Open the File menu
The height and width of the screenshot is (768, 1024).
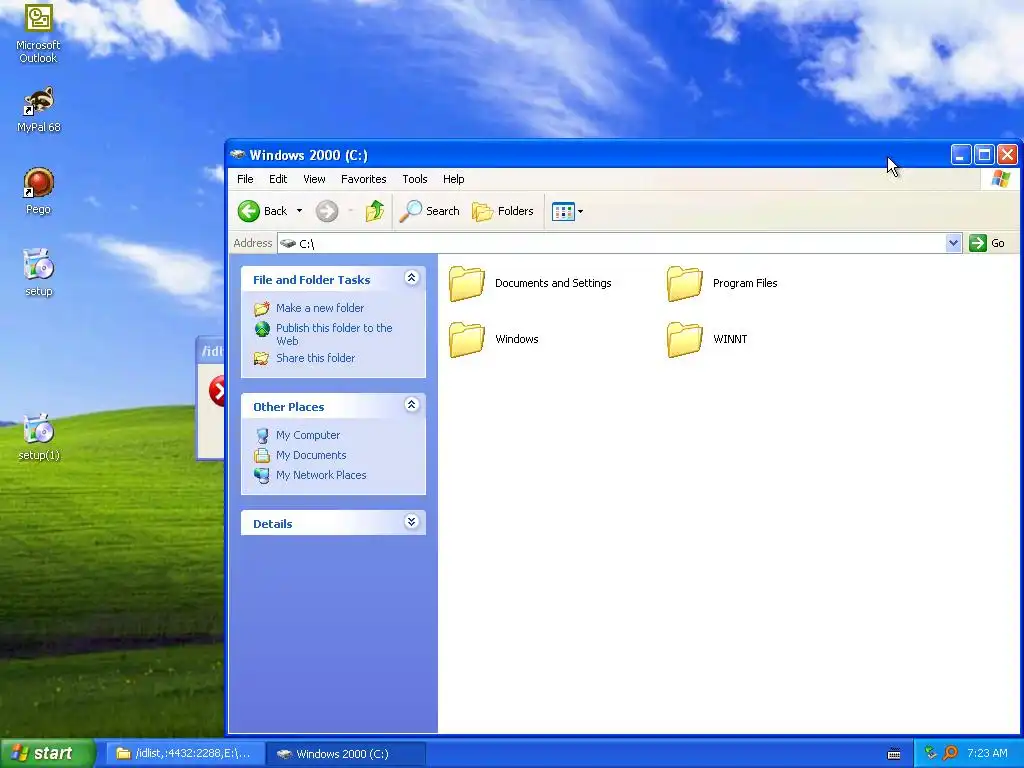(x=245, y=179)
